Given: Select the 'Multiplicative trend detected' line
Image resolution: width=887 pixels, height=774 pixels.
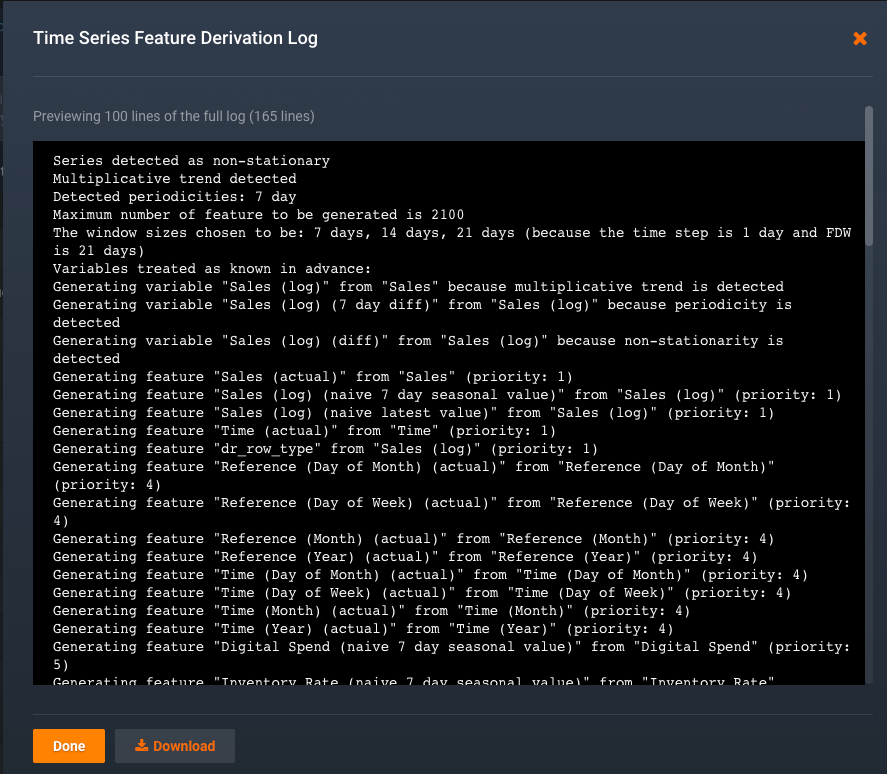Looking at the screenshot, I should [x=174, y=179].
